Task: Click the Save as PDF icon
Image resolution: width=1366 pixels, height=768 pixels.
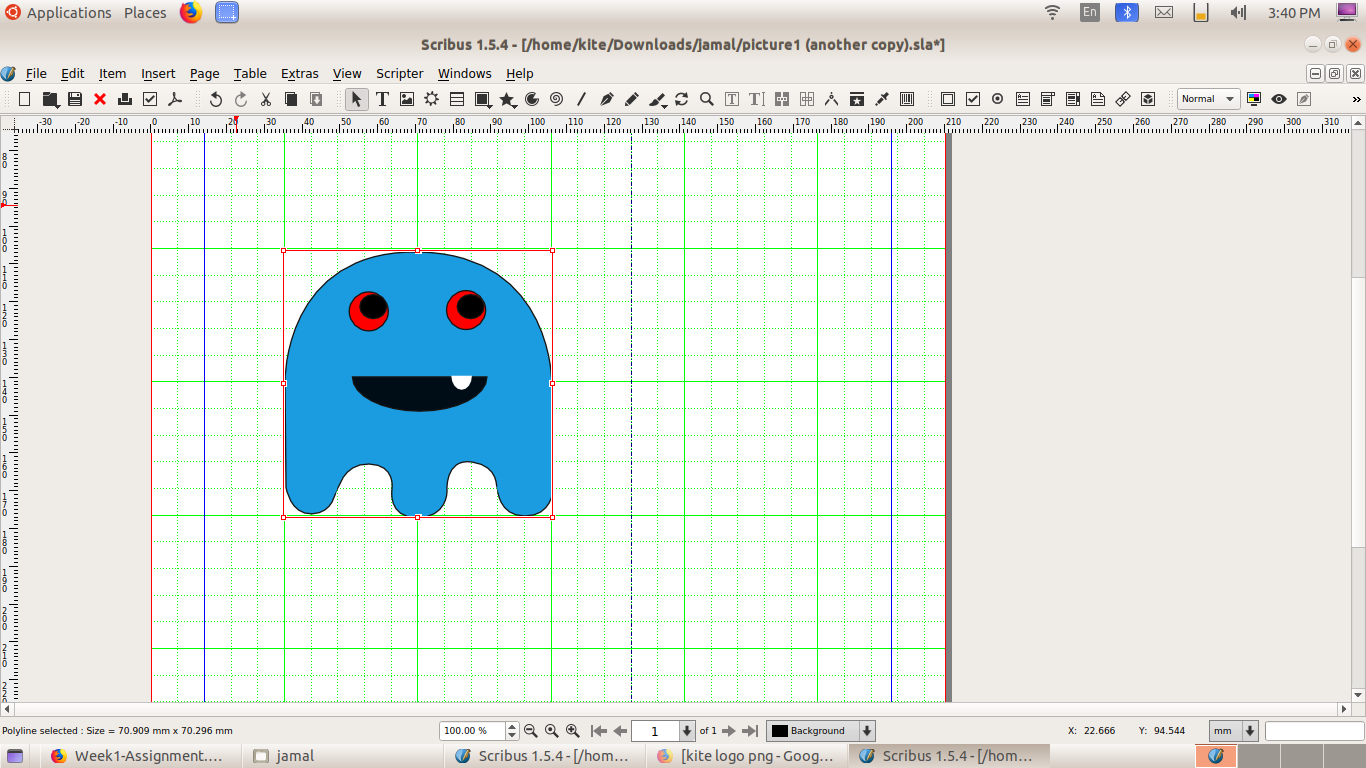Action: click(175, 99)
